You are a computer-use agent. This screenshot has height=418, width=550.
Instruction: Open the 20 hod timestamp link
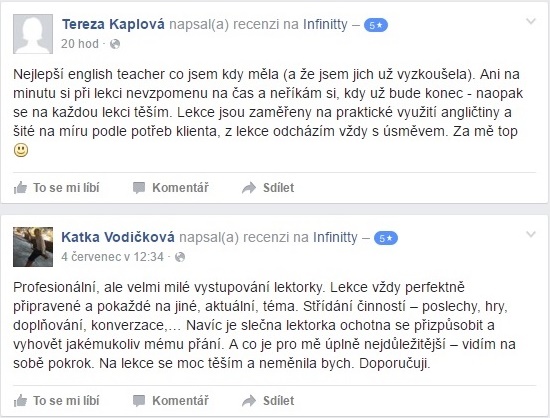[80, 44]
